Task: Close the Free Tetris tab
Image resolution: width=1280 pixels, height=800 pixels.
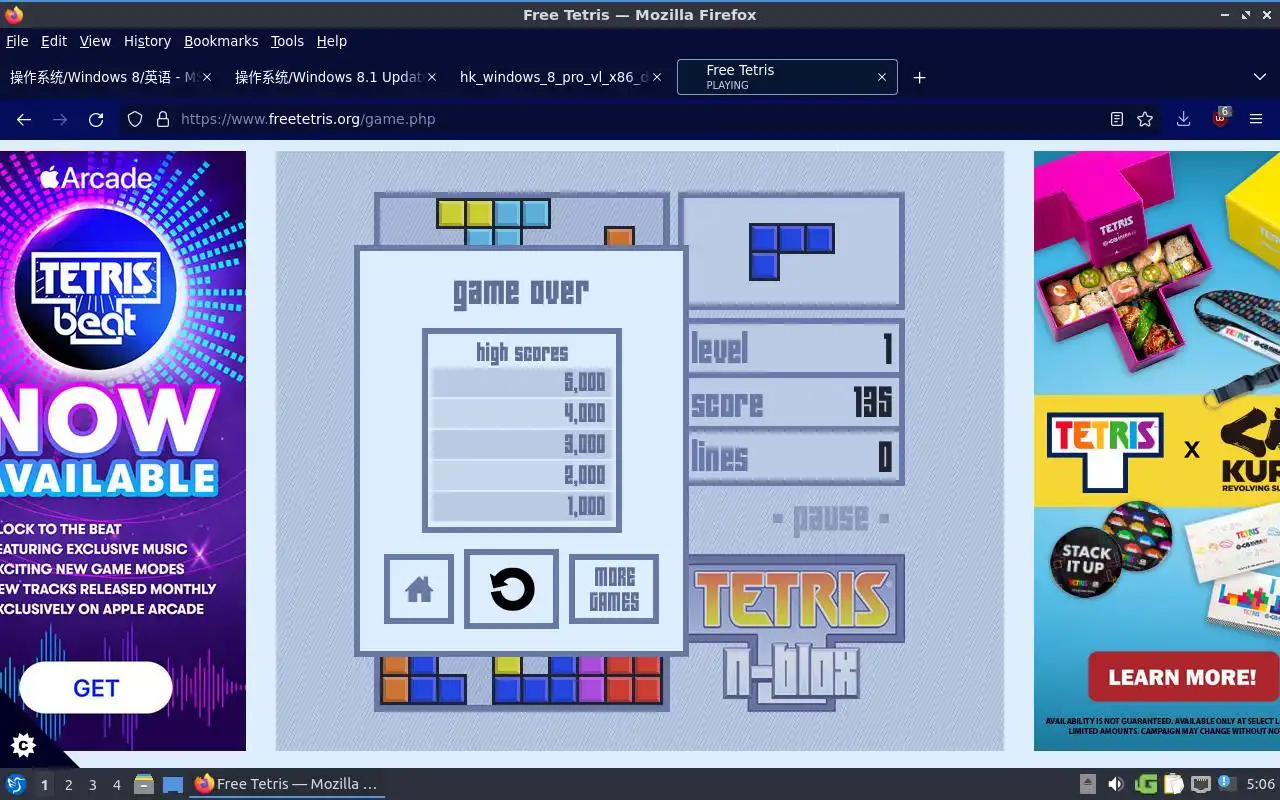Action: (881, 77)
